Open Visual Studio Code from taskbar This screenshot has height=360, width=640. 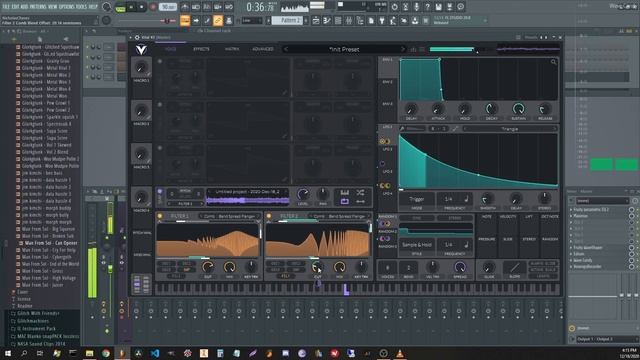[x=155, y=353]
